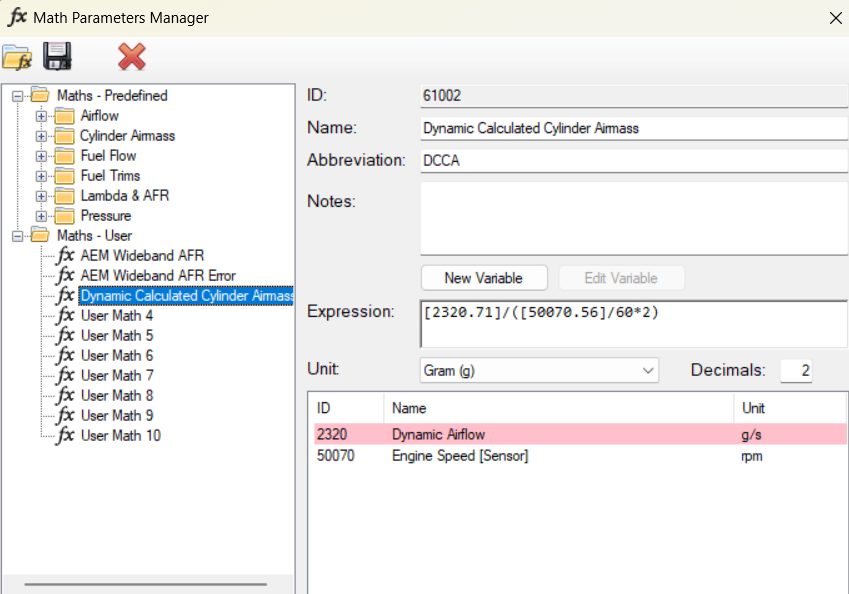
Task: Select User Math 8
Action: [117, 396]
